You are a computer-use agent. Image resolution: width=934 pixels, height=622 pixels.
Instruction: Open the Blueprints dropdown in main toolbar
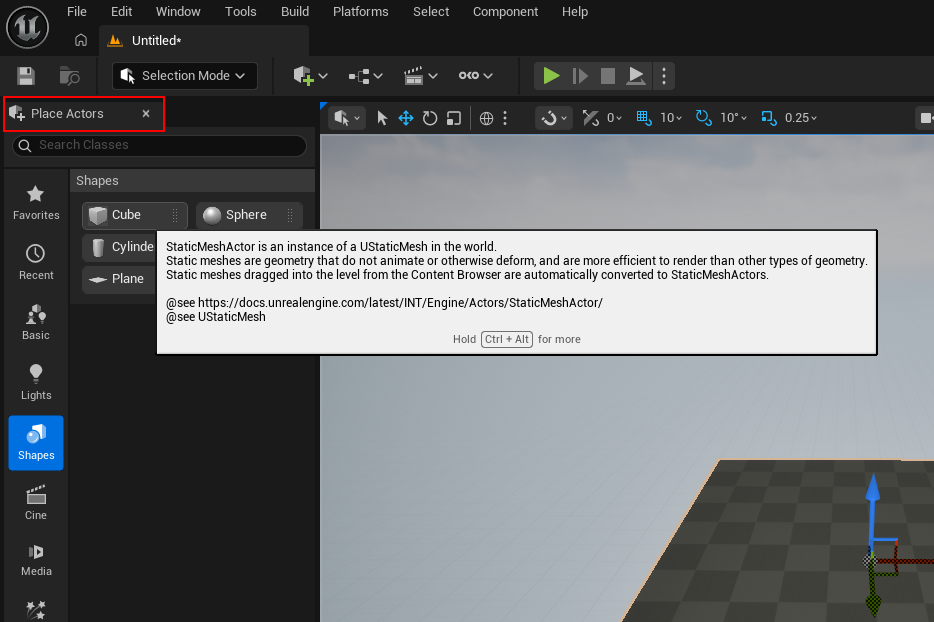(x=366, y=76)
